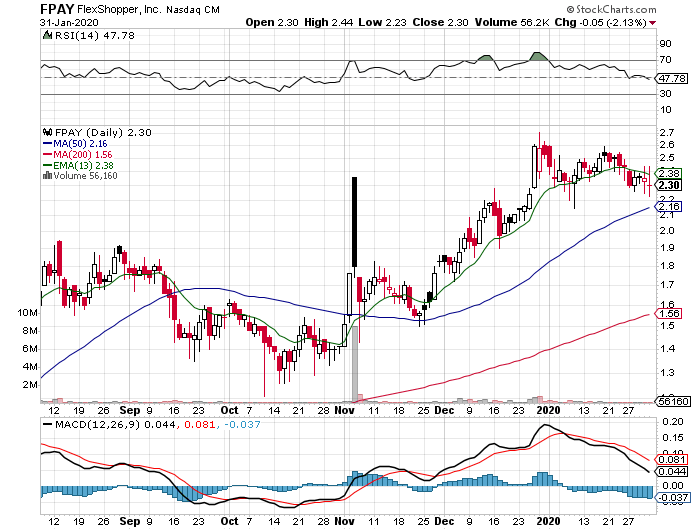Screen dimensions: 700x530
Task: Click the blue MA(50) legend line
Action: coord(45,145)
